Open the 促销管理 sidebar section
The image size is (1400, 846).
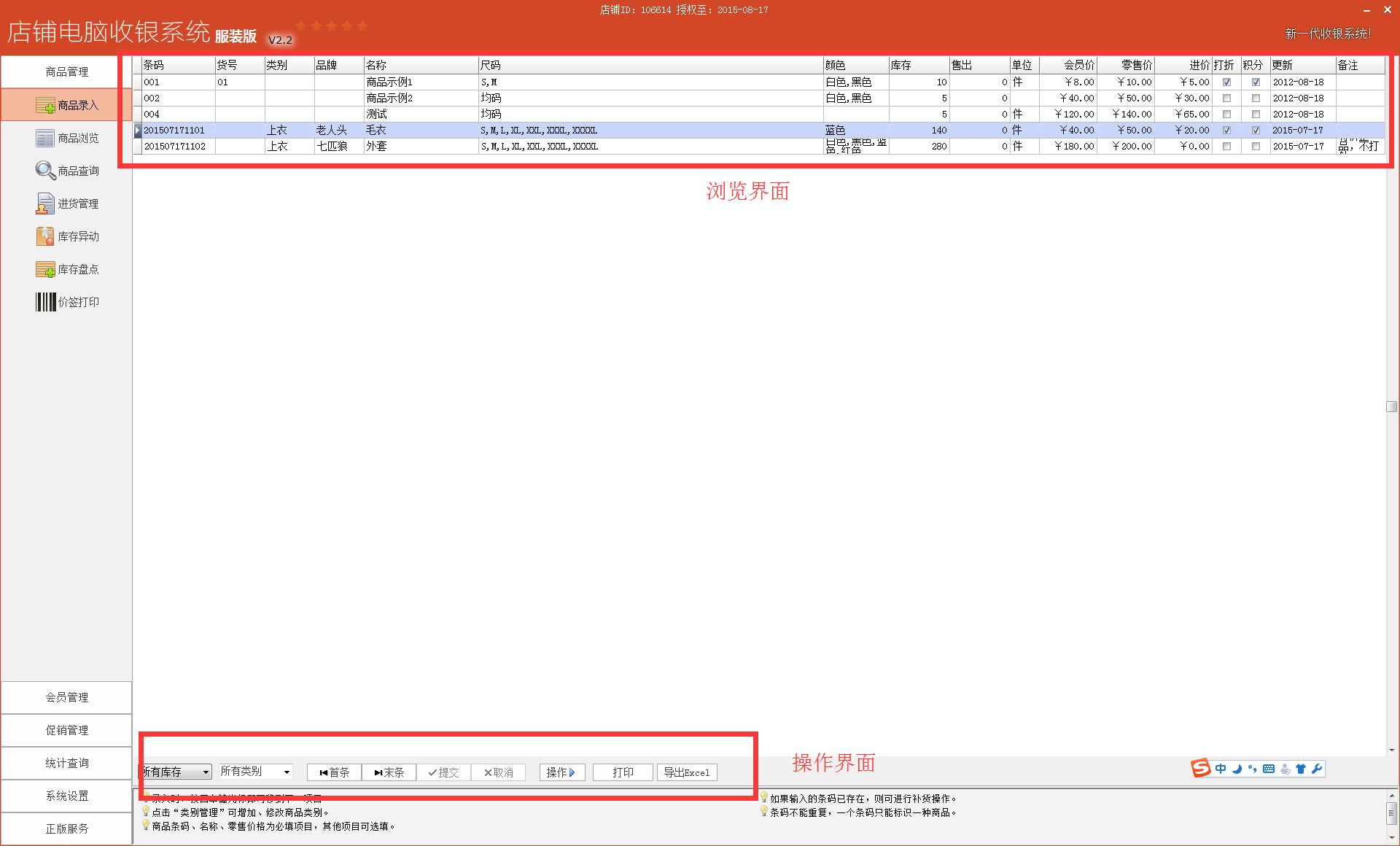click(x=66, y=730)
